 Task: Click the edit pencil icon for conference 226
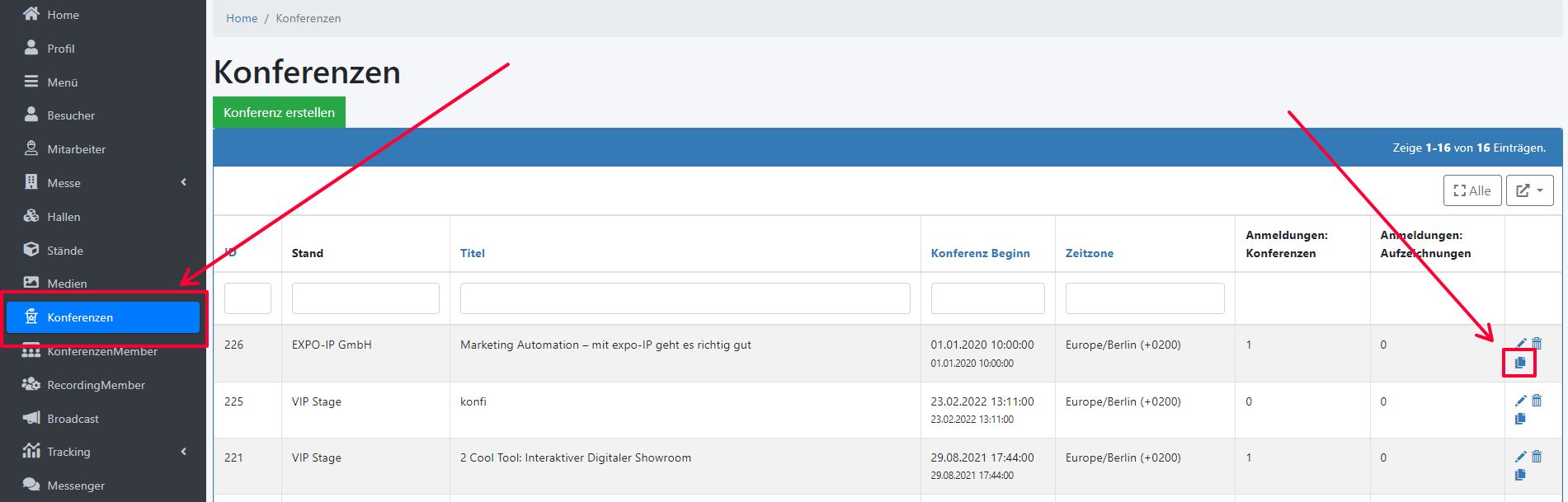[x=1520, y=344]
